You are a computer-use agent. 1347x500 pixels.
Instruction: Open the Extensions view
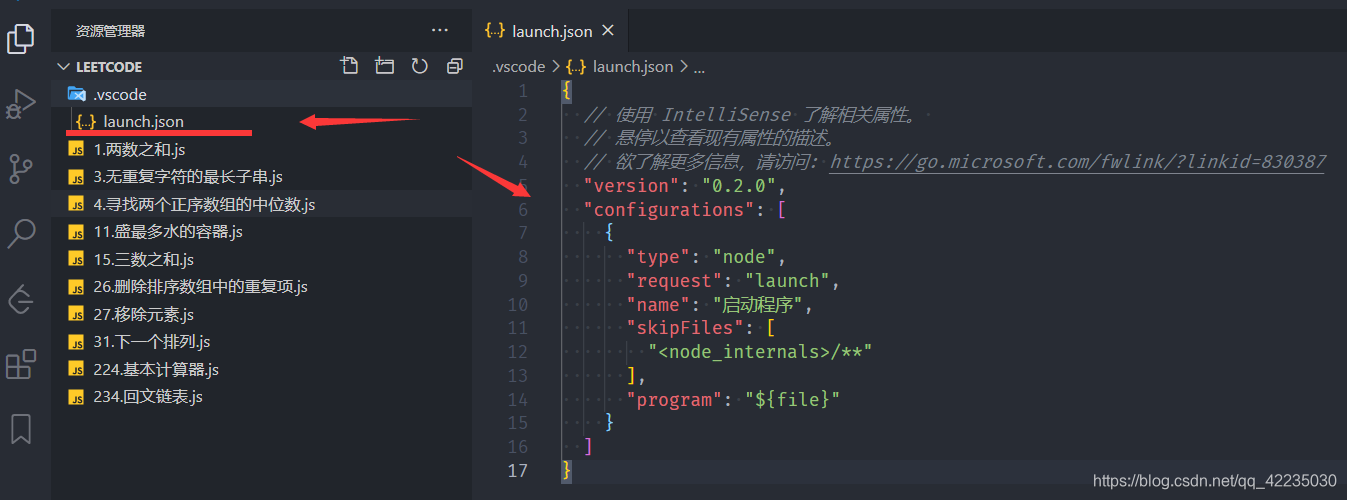[21, 364]
